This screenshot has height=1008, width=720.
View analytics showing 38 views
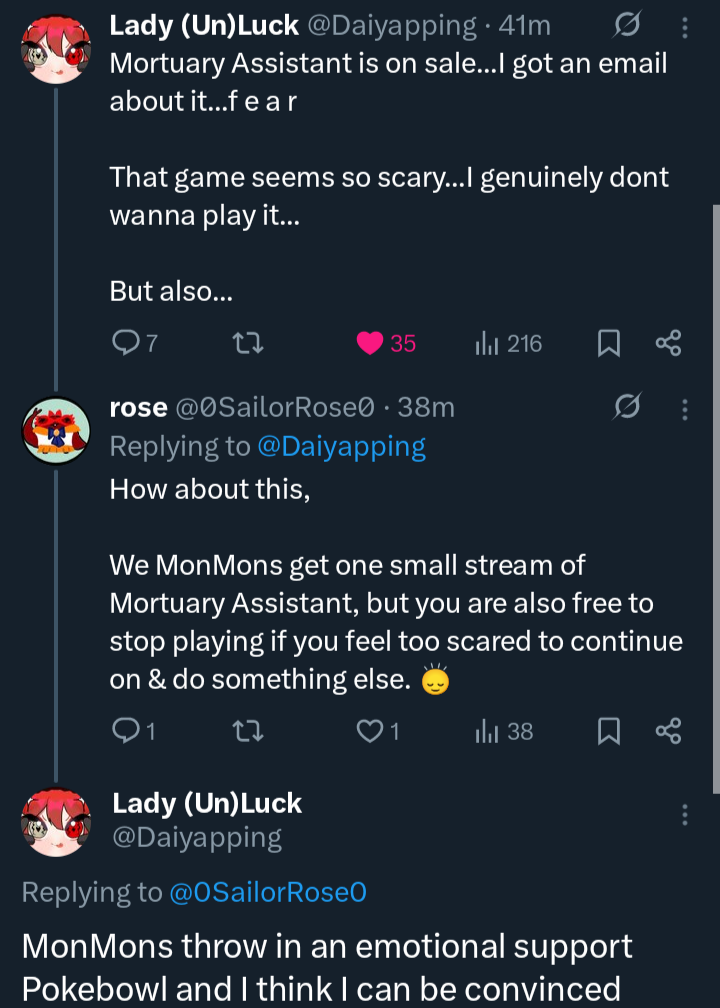(x=487, y=732)
